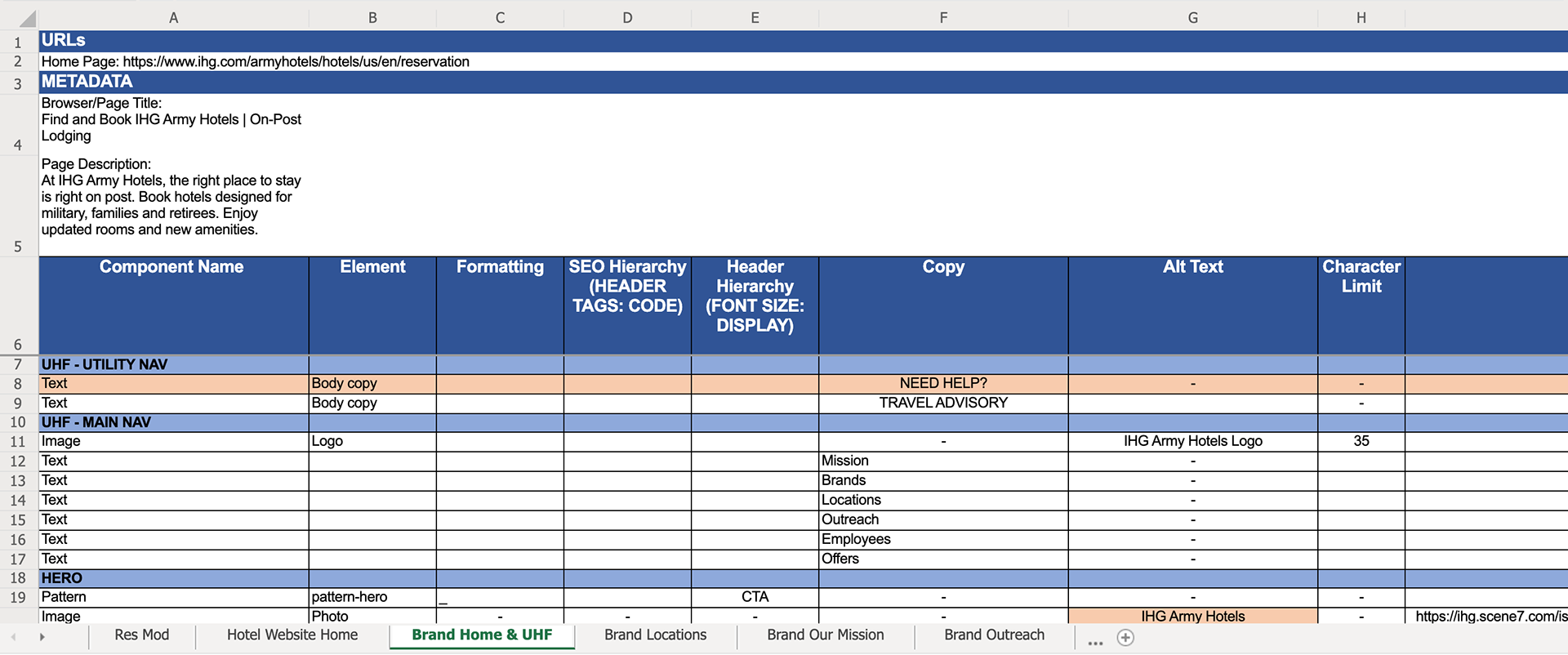Select row 11 header
Image resolution: width=1568 pixels, height=655 pixels.
pyautogui.click(x=18, y=441)
